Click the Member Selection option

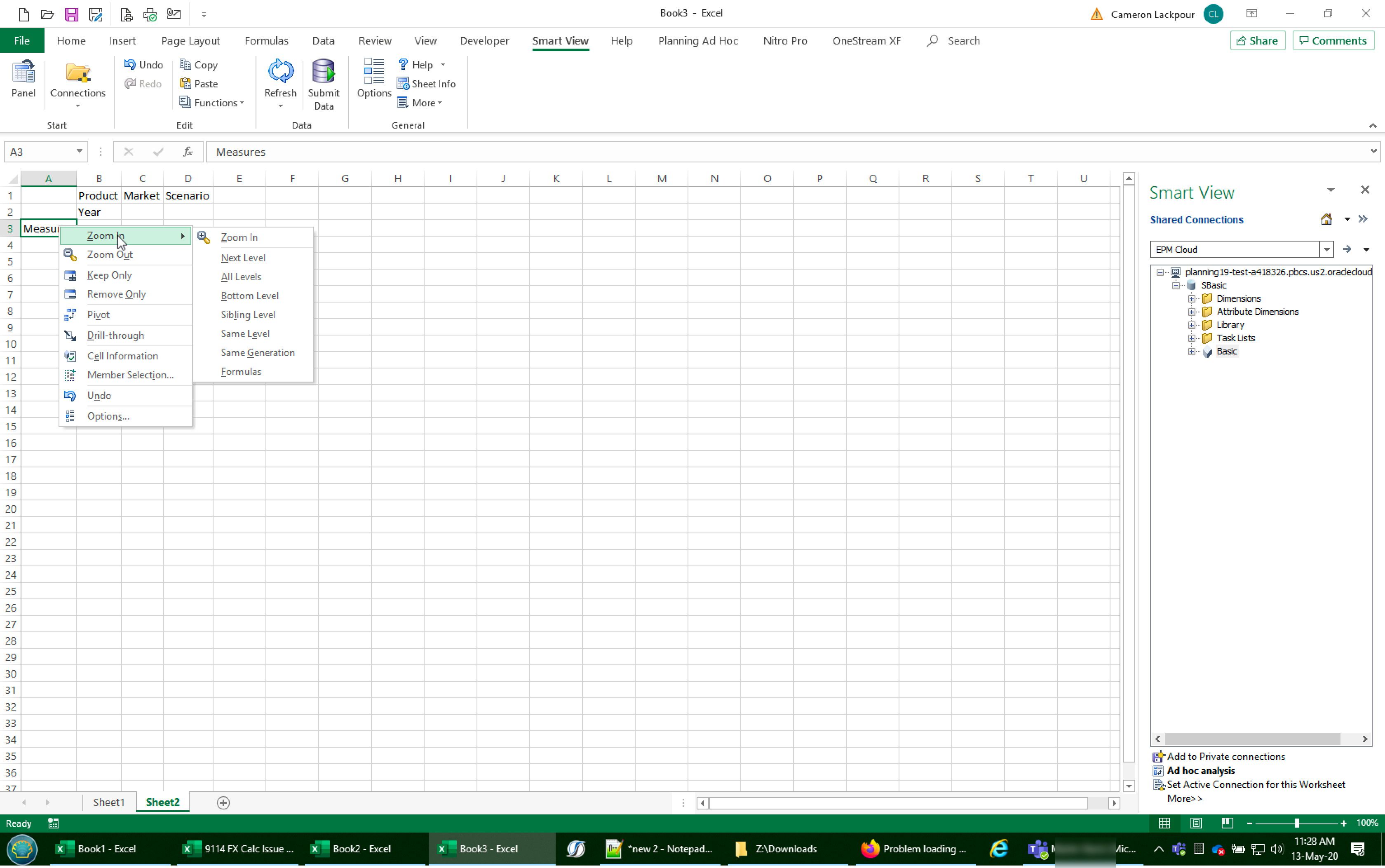[130, 374]
